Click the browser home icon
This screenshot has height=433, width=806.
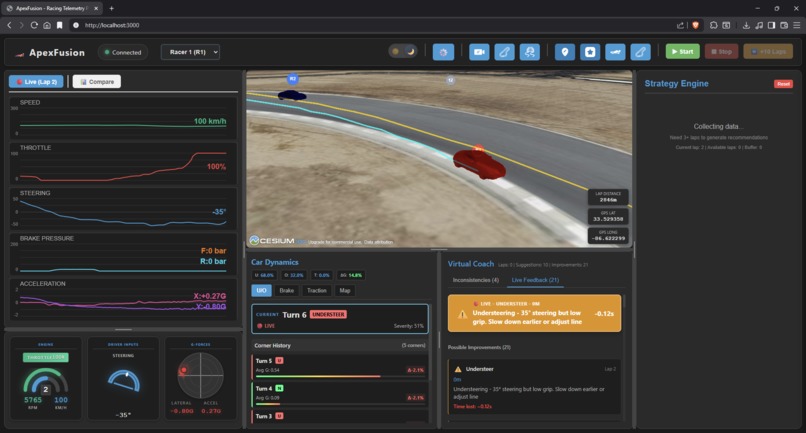[x=47, y=25]
